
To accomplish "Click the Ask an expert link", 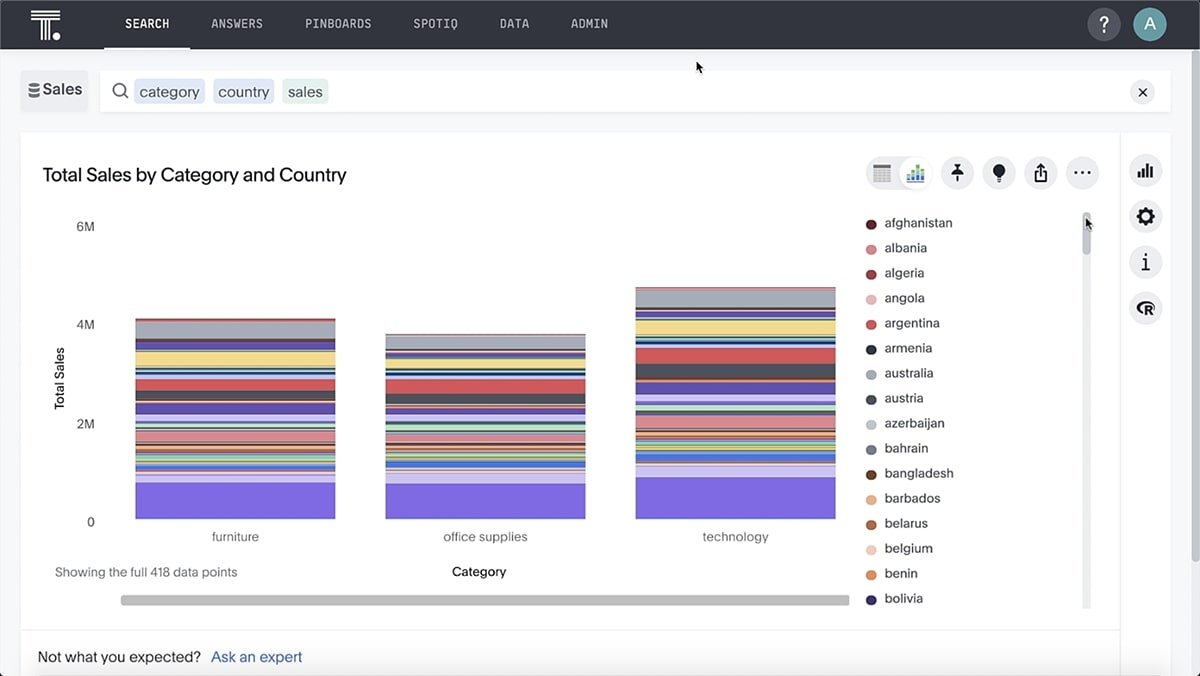I will click(x=256, y=657).
